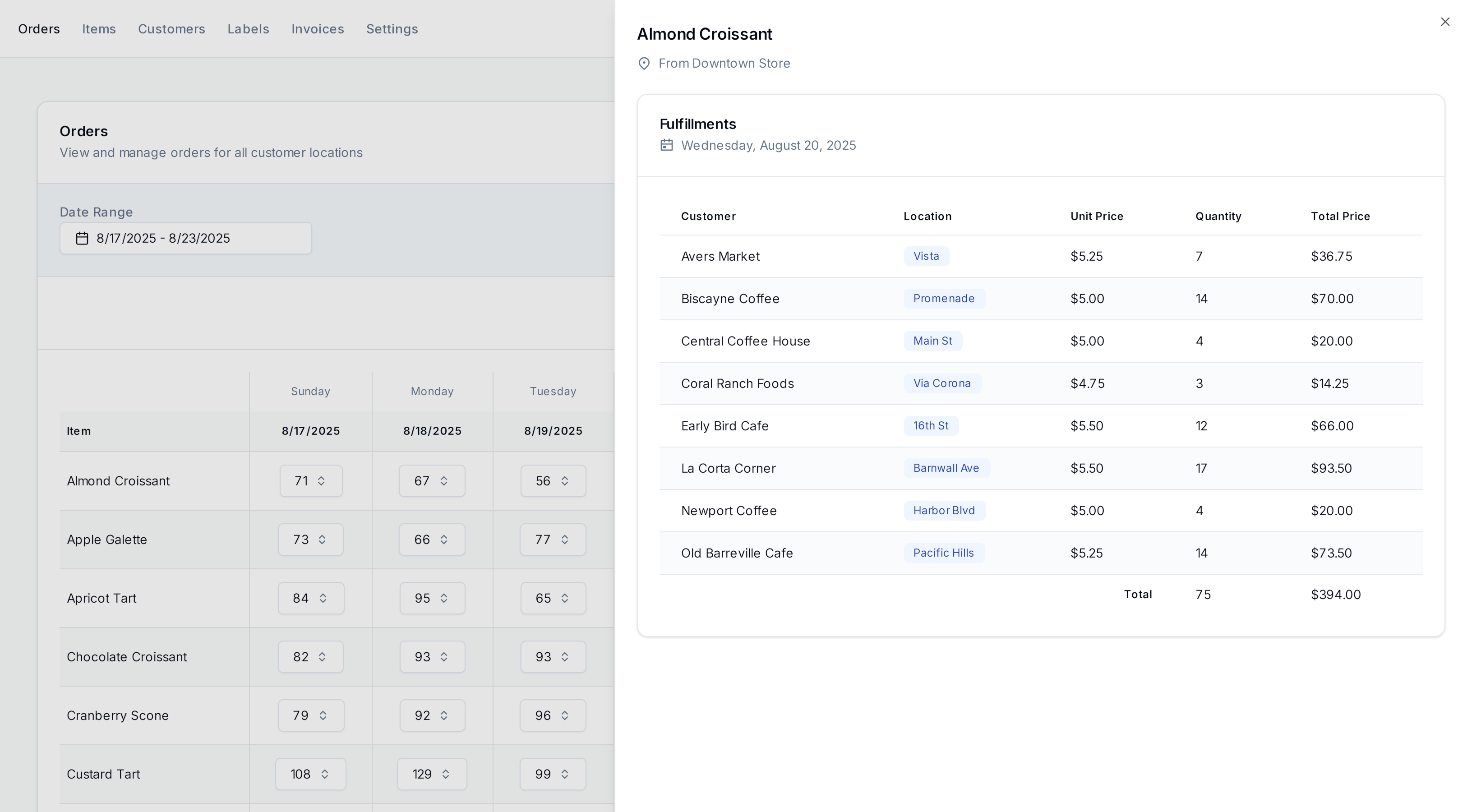The image size is (1467, 812).
Task: Switch to the Items tab
Action: tap(99, 28)
